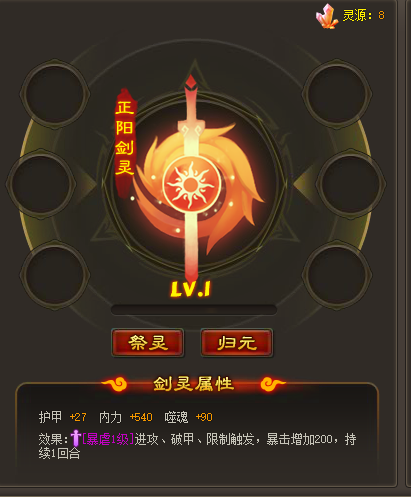Click the LV.1 level label
The image size is (411, 497).
click(190, 289)
